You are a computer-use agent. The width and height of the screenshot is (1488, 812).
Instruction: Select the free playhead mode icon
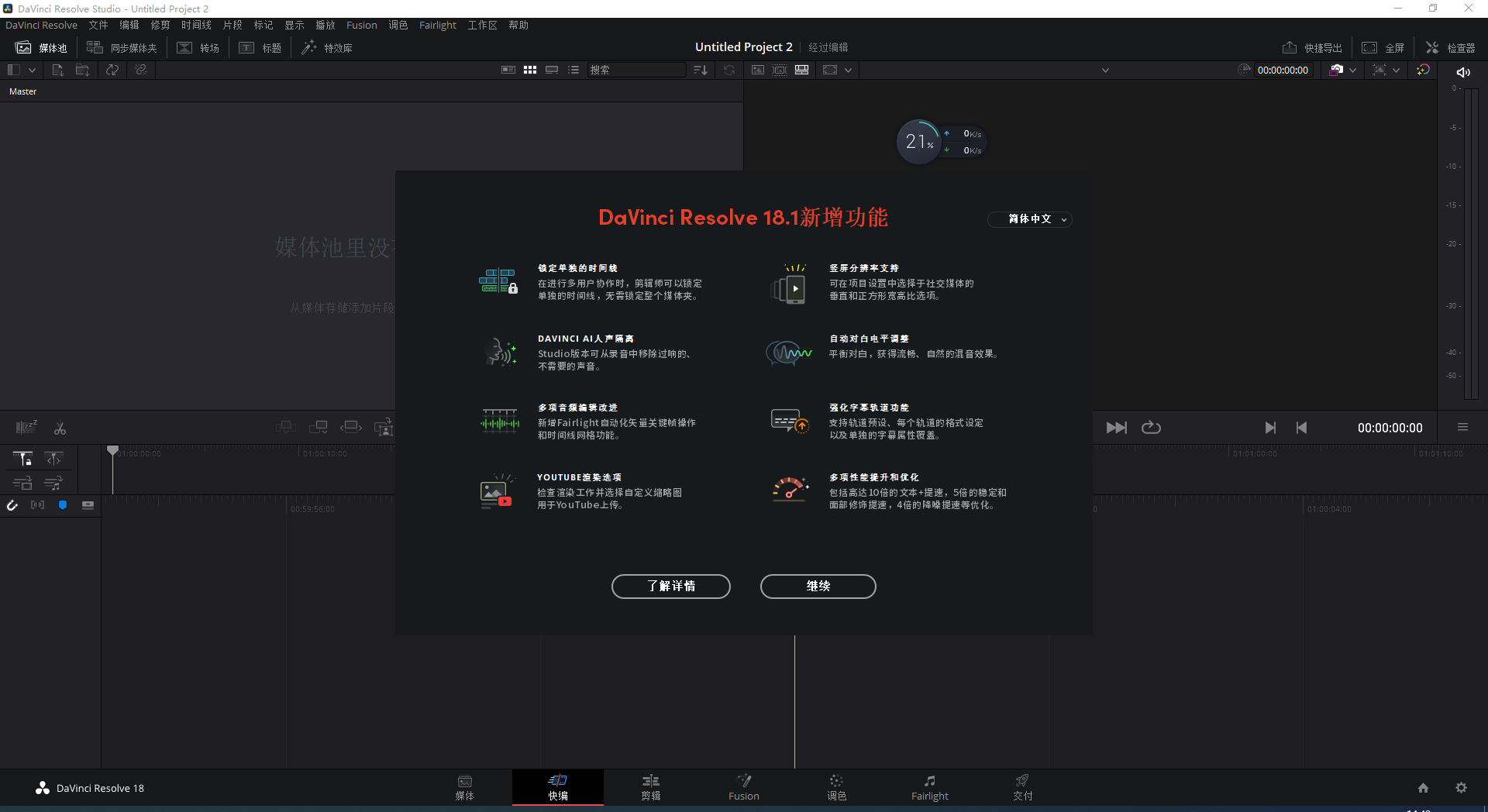(x=53, y=459)
